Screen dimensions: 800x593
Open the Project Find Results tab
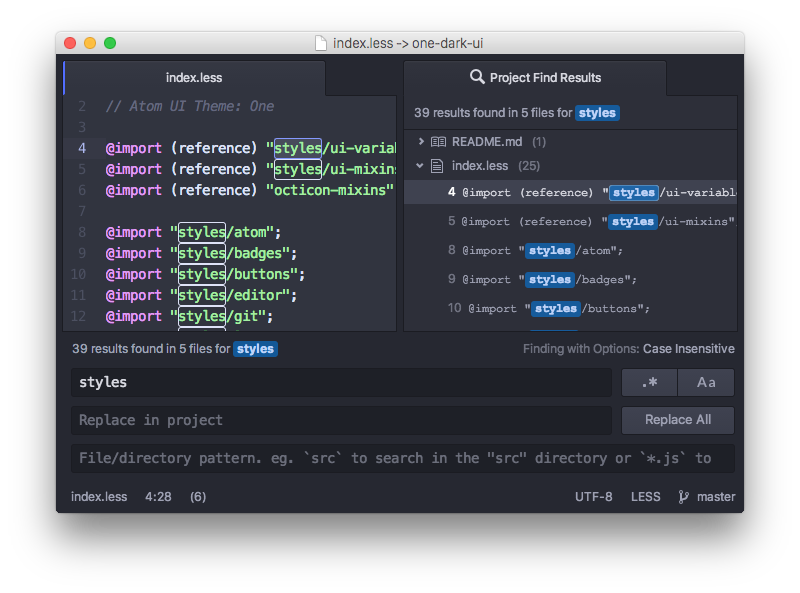[535, 77]
